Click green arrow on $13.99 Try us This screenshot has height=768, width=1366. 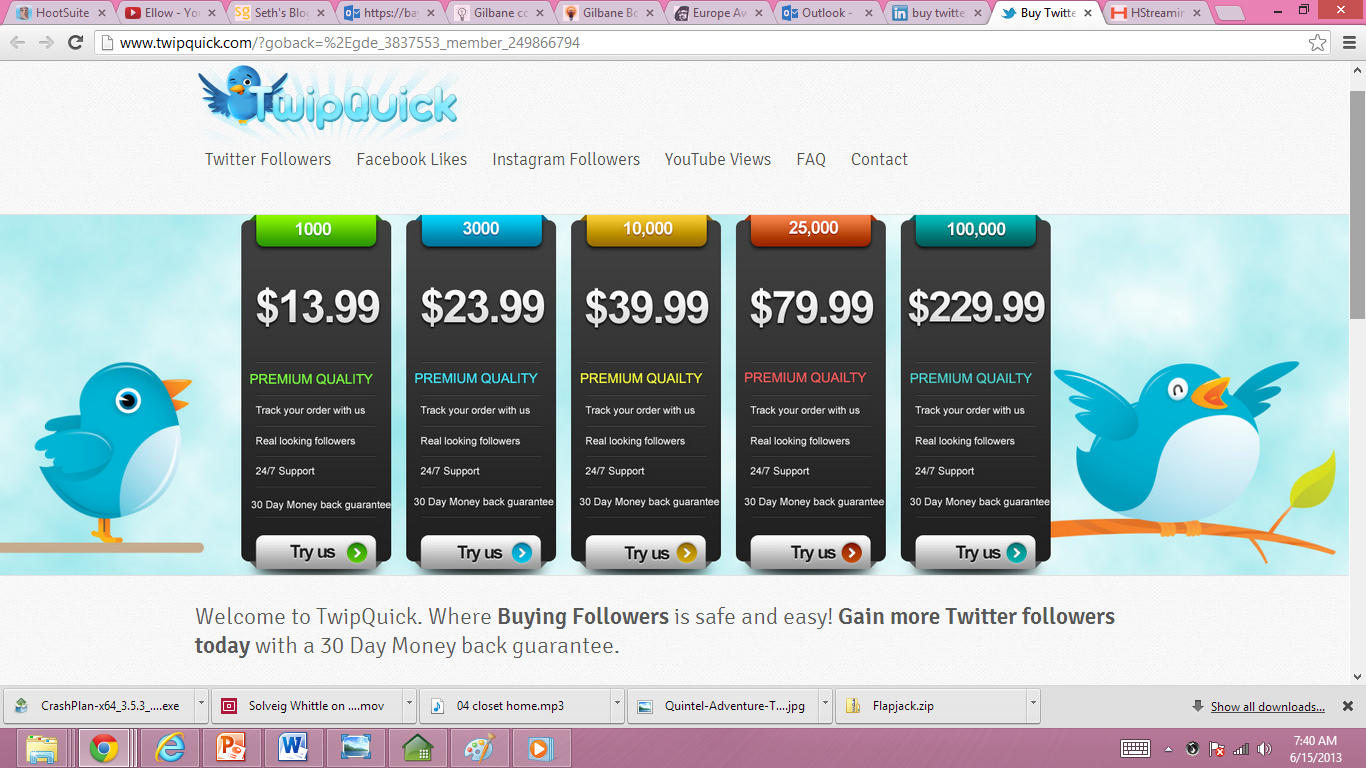pos(357,552)
